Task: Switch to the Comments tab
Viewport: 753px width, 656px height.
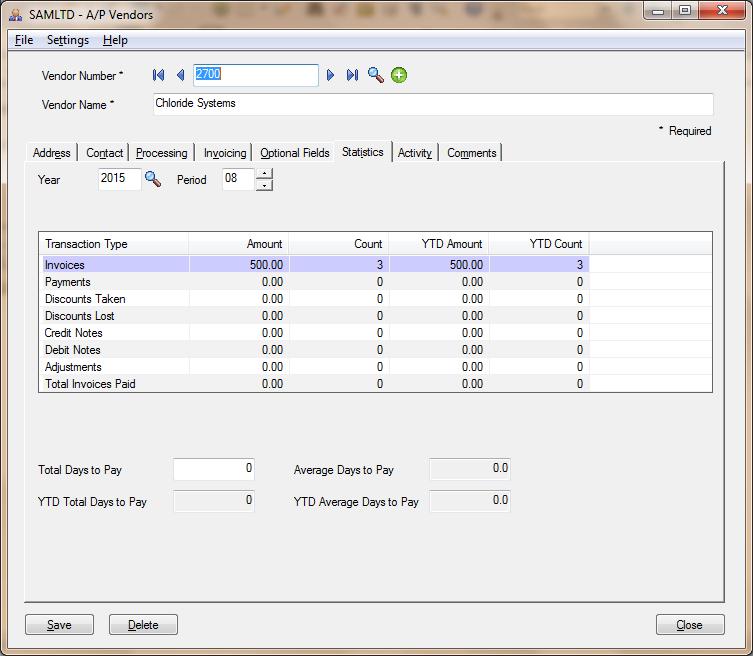Action: point(472,153)
